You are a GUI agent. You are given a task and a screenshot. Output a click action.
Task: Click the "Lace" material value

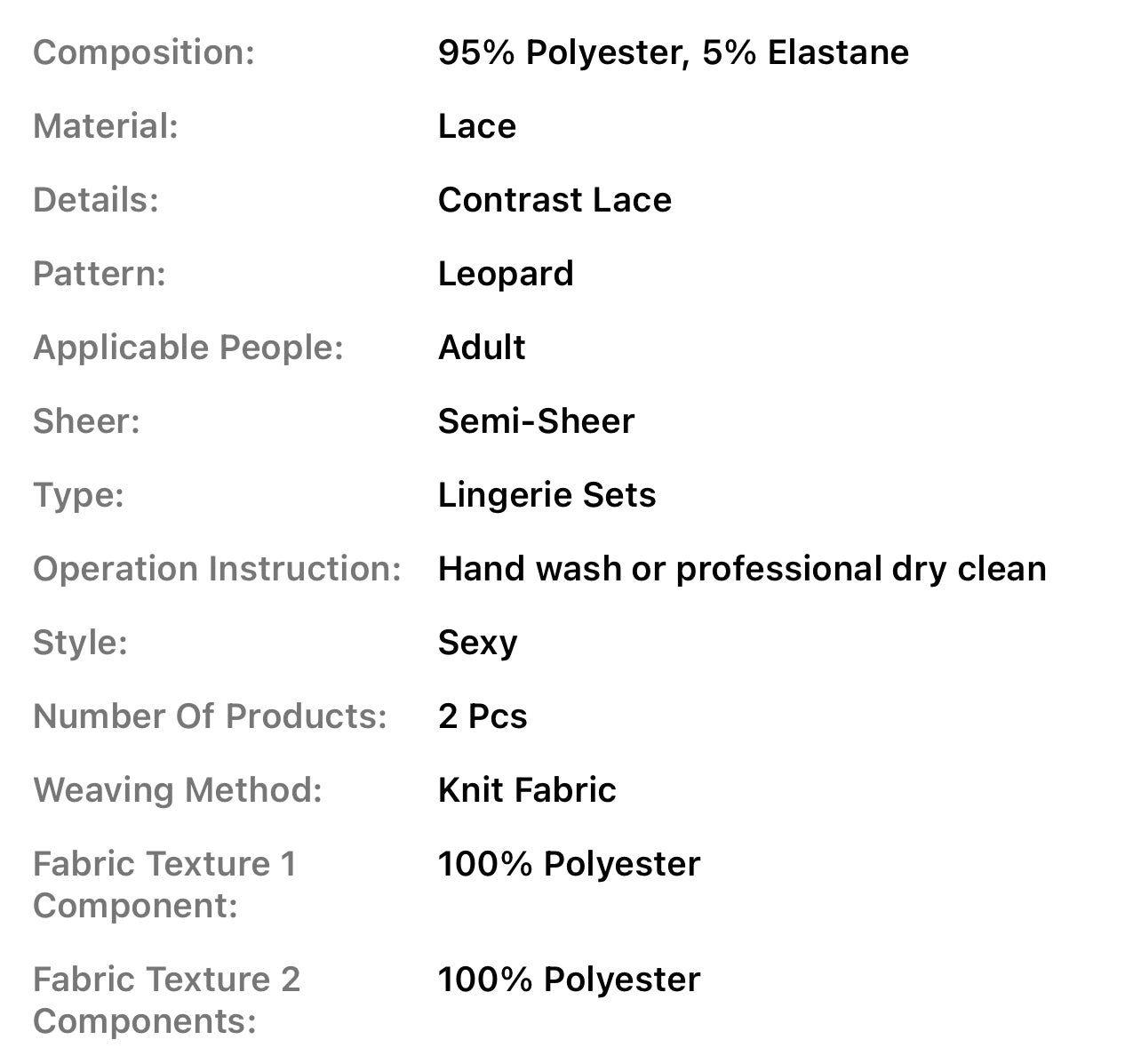click(x=476, y=126)
